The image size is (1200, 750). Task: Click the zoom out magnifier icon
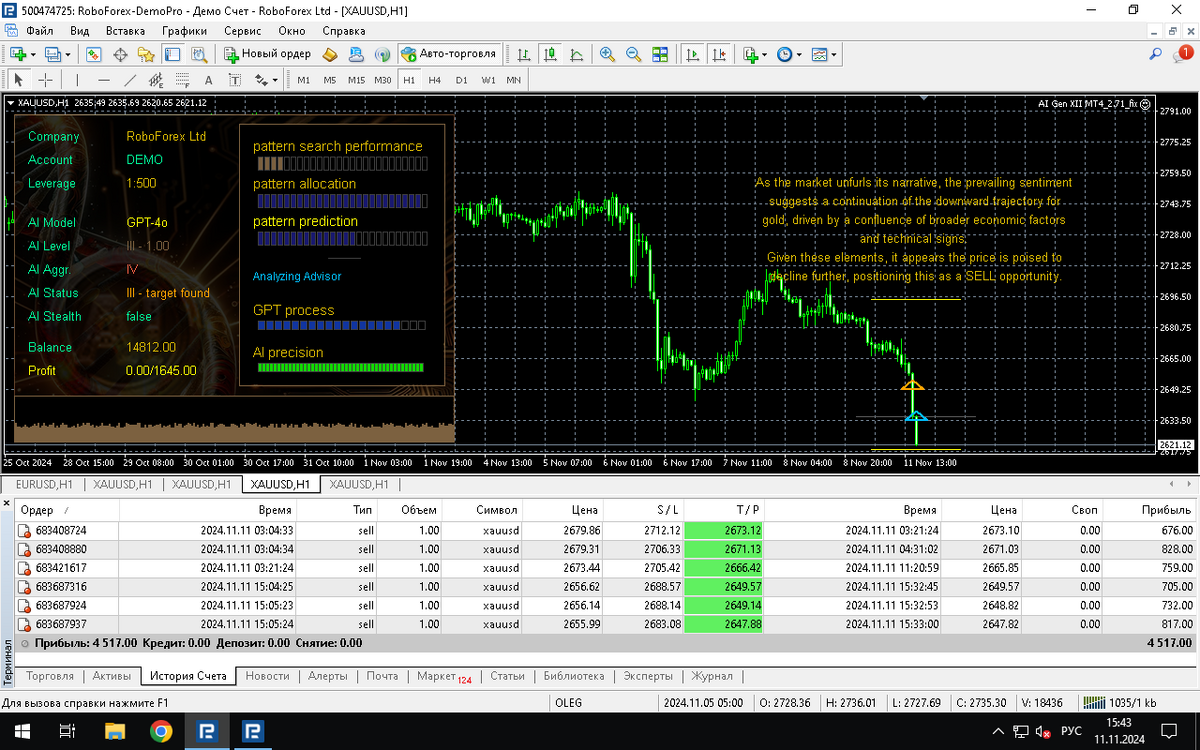click(x=633, y=54)
